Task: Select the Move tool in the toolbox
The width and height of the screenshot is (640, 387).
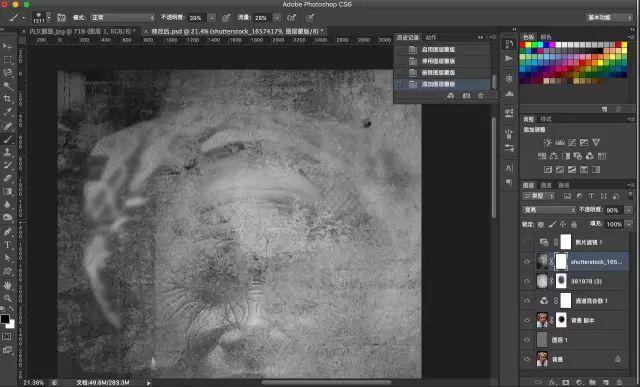Action: point(7,46)
